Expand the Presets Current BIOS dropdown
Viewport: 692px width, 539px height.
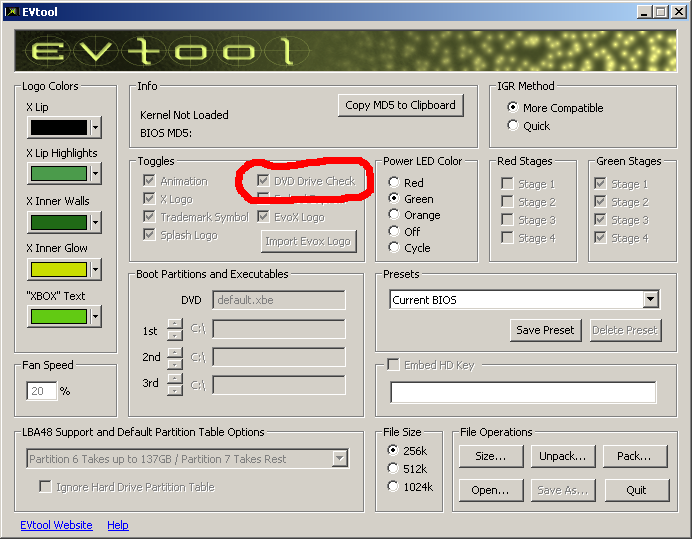[650, 299]
